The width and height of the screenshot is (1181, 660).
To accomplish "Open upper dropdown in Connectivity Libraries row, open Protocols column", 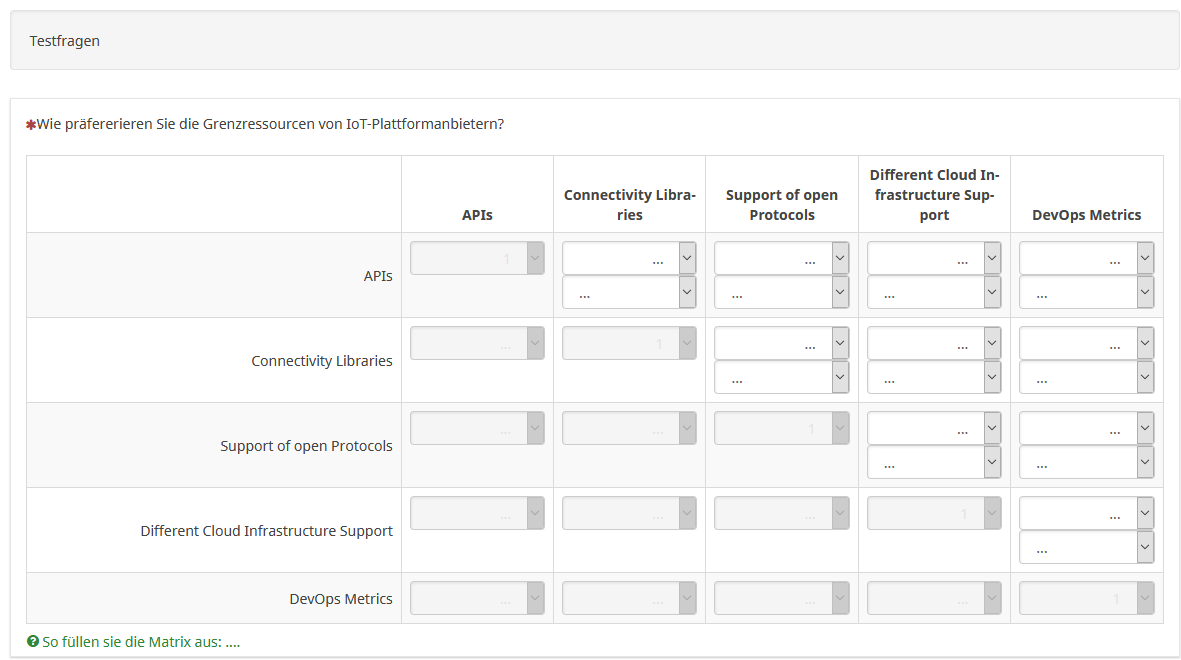I will click(x=781, y=343).
